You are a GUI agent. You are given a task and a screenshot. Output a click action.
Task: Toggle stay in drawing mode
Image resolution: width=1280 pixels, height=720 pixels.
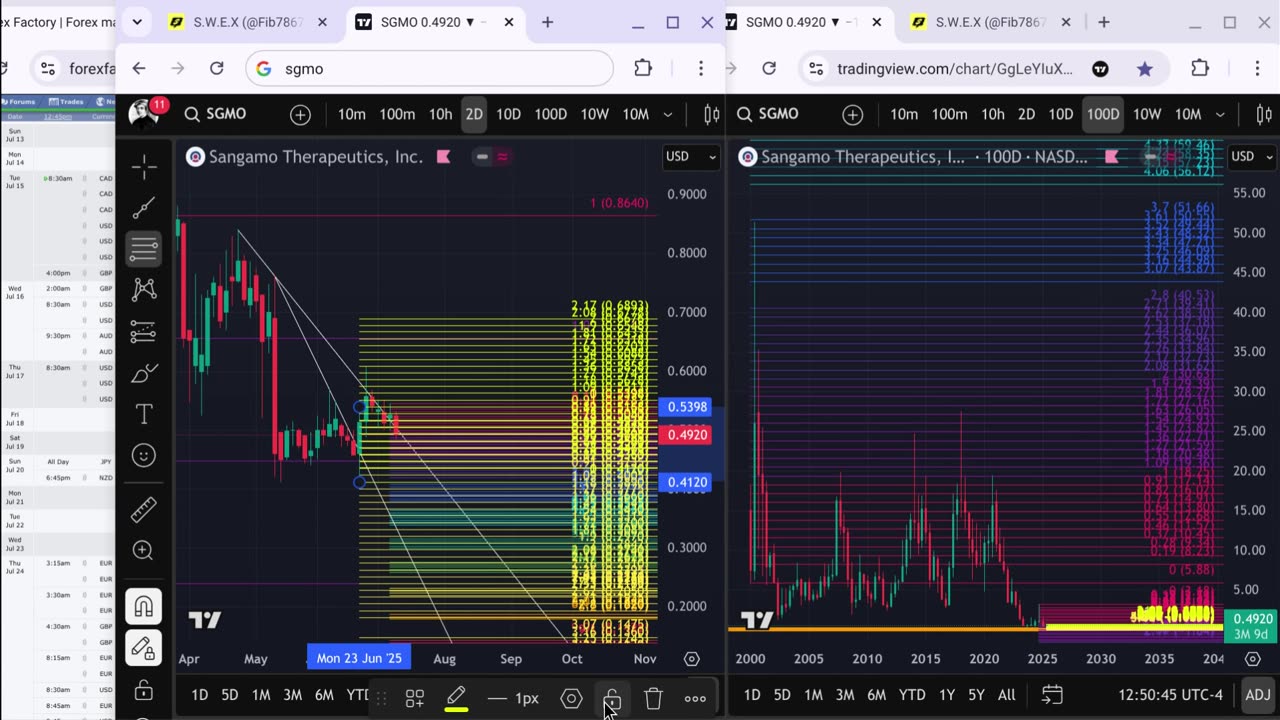144,648
